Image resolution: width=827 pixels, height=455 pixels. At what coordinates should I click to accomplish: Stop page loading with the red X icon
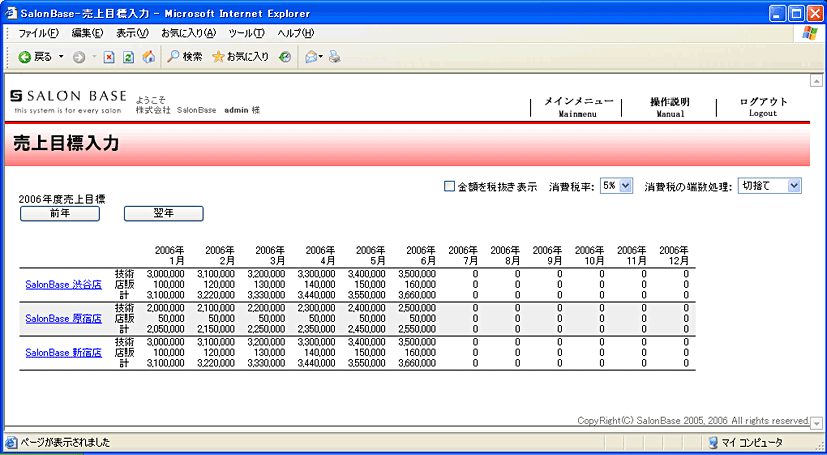(109, 57)
